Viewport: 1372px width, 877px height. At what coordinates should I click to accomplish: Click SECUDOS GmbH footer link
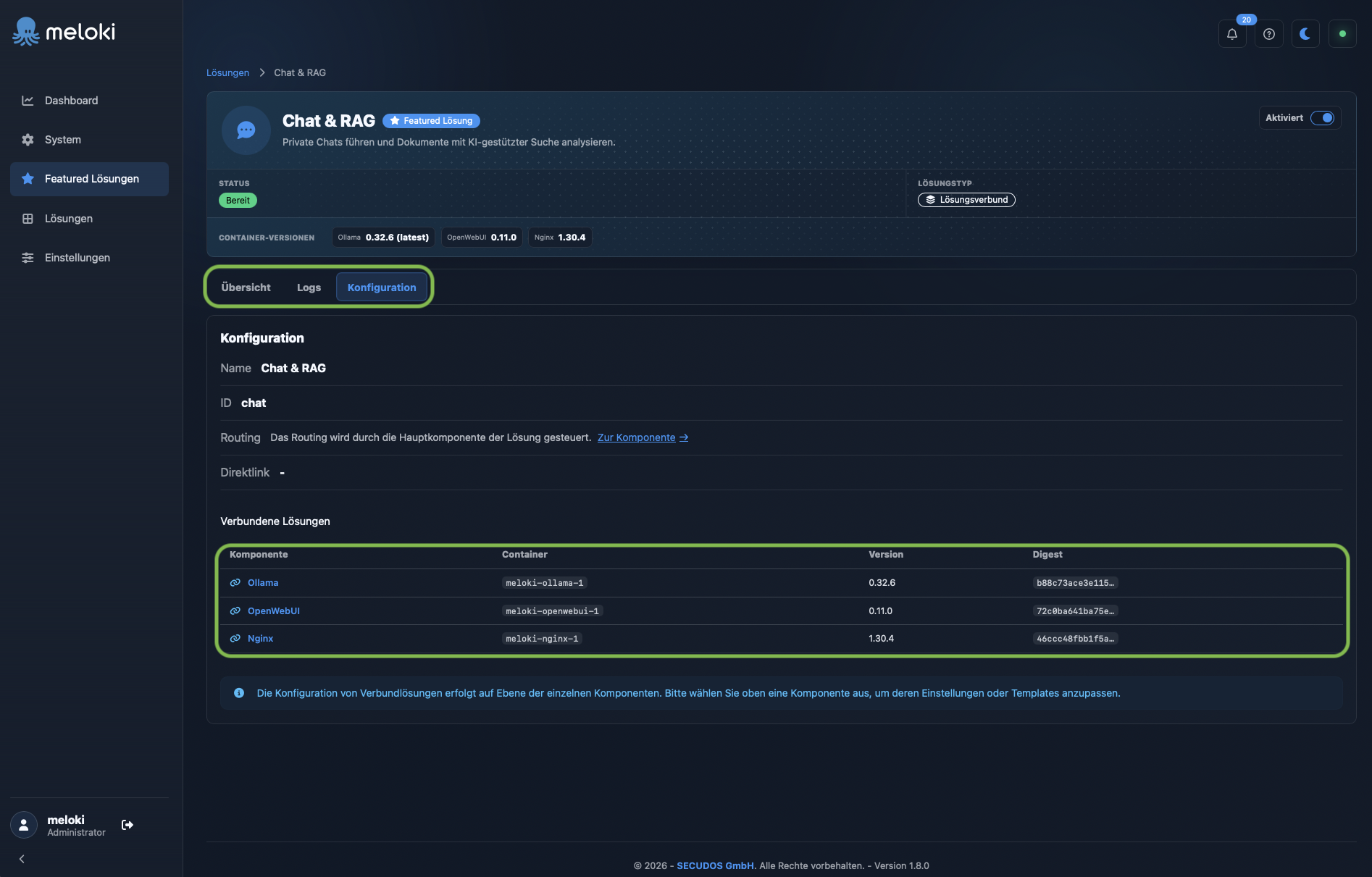point(715,866)
